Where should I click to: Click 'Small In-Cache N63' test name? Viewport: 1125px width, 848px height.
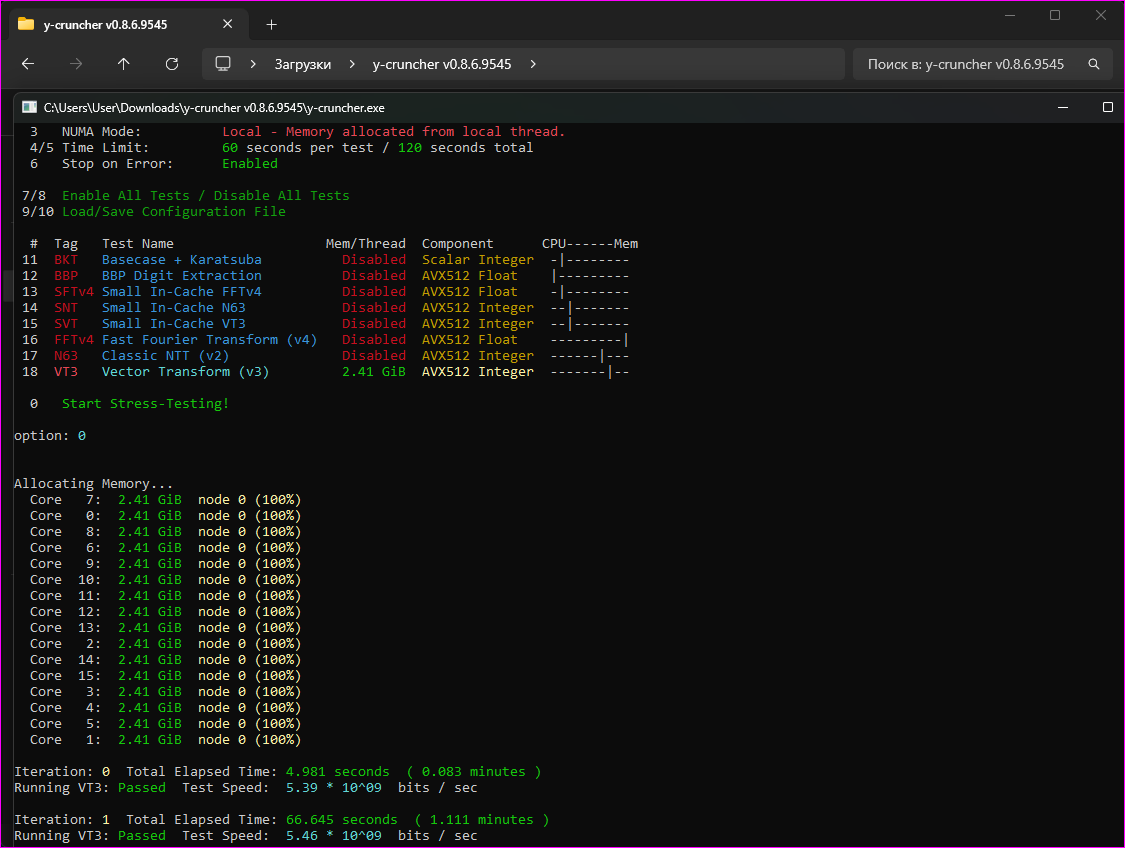tap(174, 308)
